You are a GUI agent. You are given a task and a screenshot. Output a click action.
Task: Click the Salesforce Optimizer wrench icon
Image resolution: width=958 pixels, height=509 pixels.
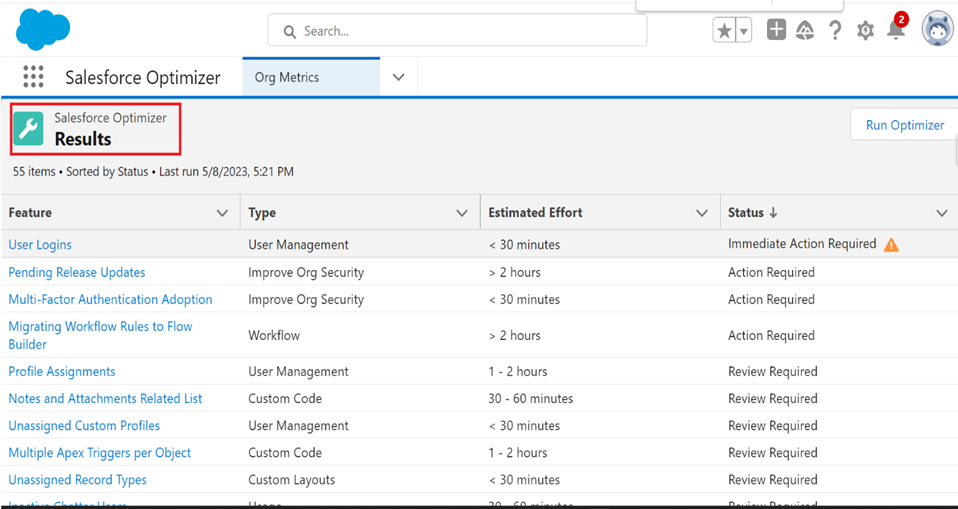[28, 128]
